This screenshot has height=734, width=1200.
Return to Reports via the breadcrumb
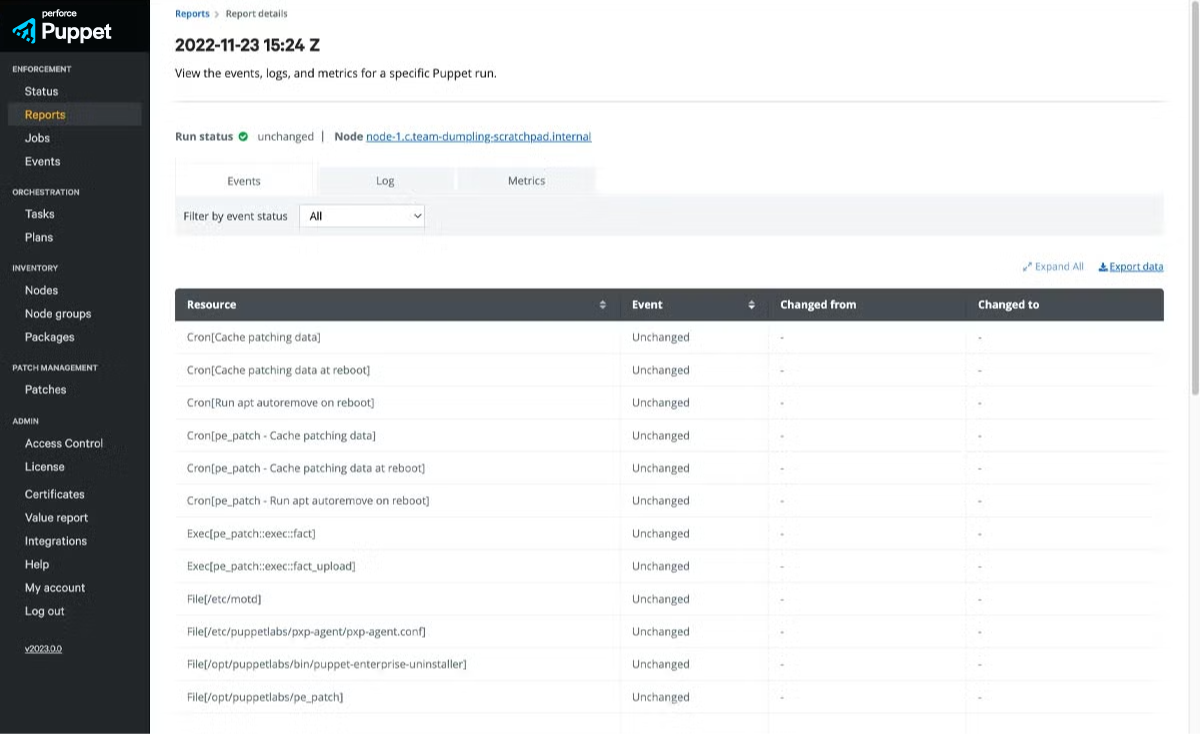pos(192,13)
